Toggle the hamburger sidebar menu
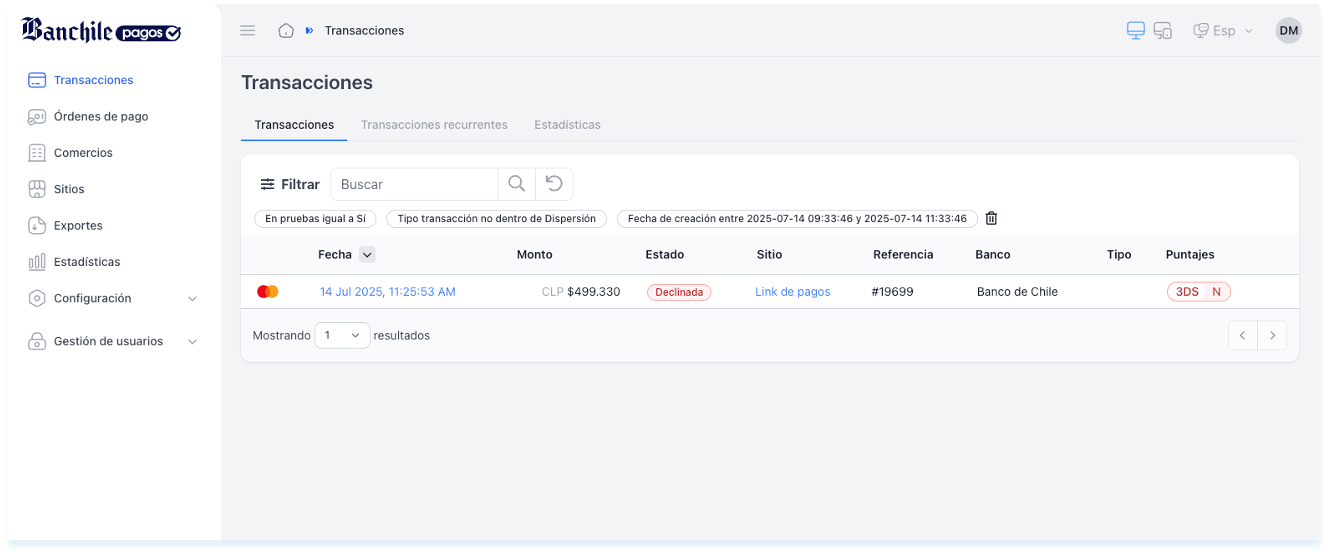The height and width of the screenshot is (554, 1330). click(x=248, y=31)
